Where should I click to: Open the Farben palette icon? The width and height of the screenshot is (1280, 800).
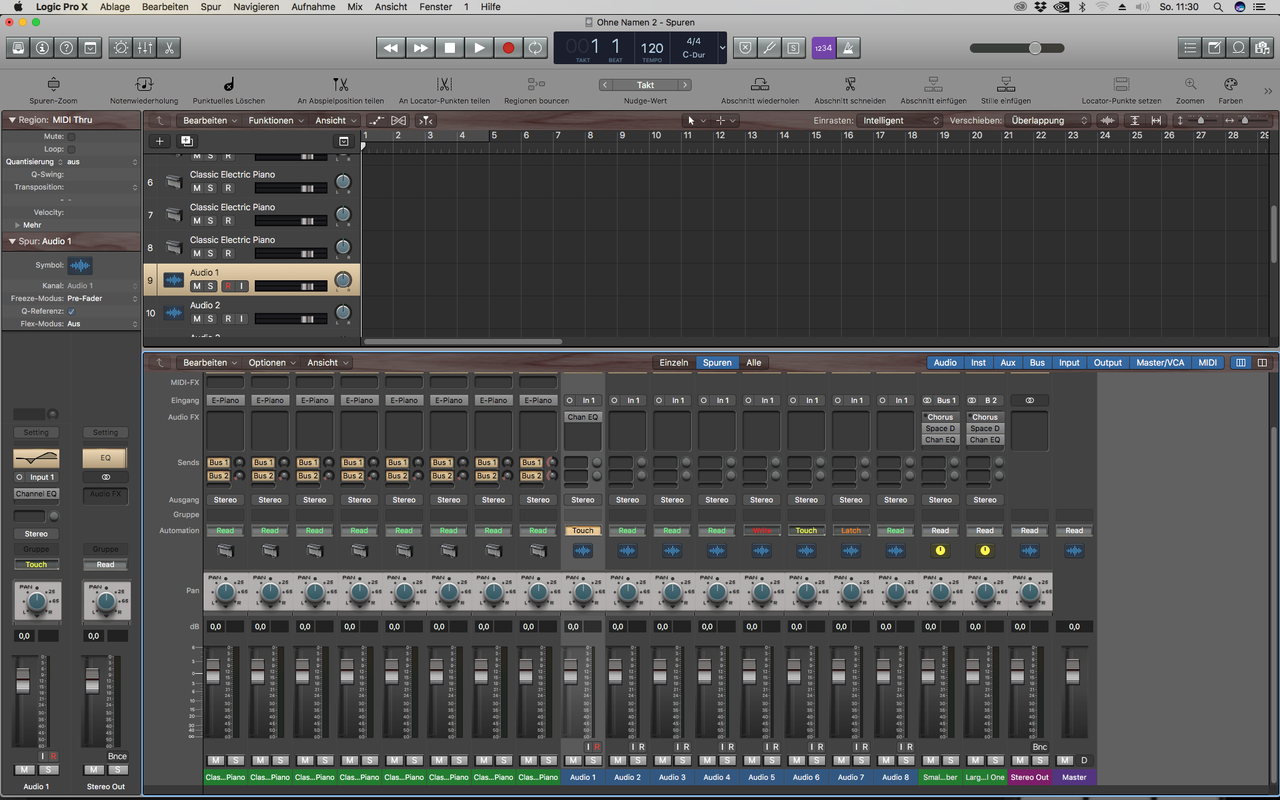tap(1231, 85)
